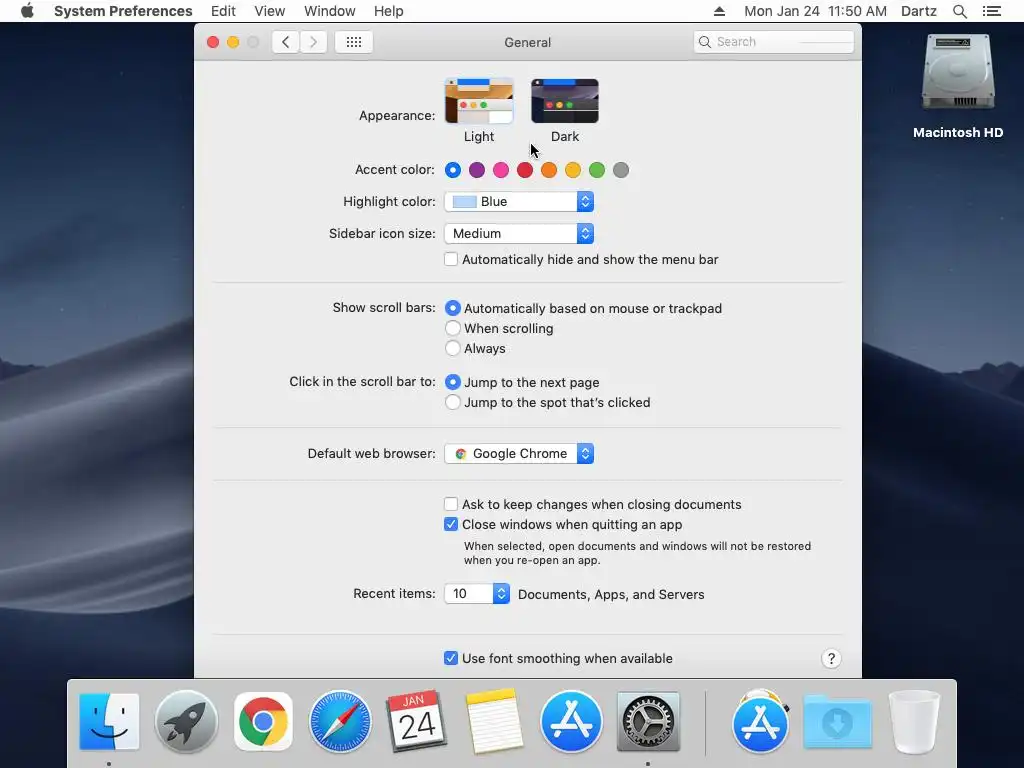The width and height of the screenshot is (1024, 768).
Task: Open the Notes app in Dock
Action: pos(494,722)
